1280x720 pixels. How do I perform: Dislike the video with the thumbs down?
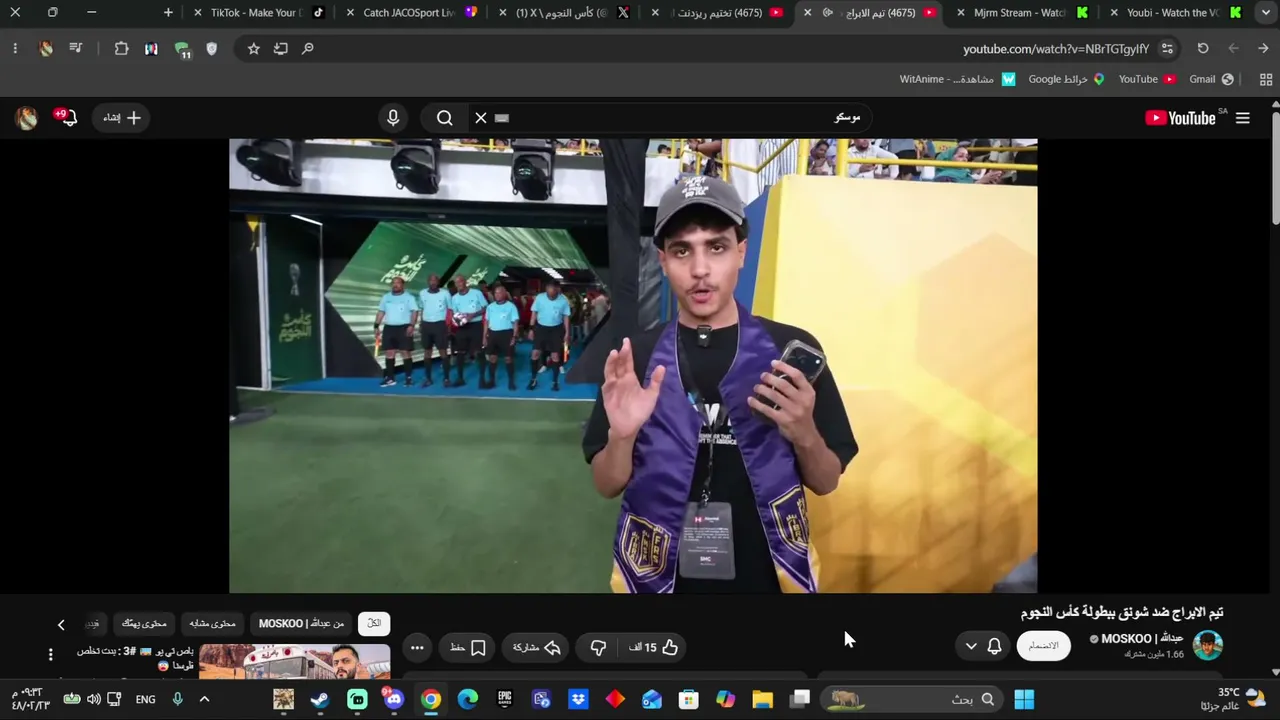pos(598,647)
